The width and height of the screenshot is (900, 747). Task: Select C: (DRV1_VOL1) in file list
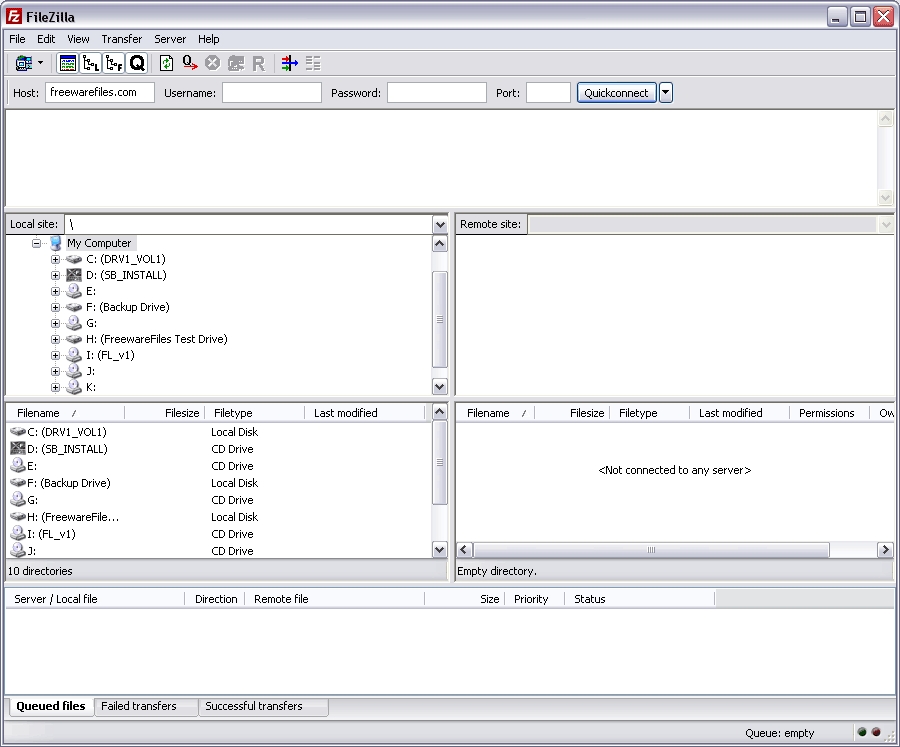coord(67,432)
